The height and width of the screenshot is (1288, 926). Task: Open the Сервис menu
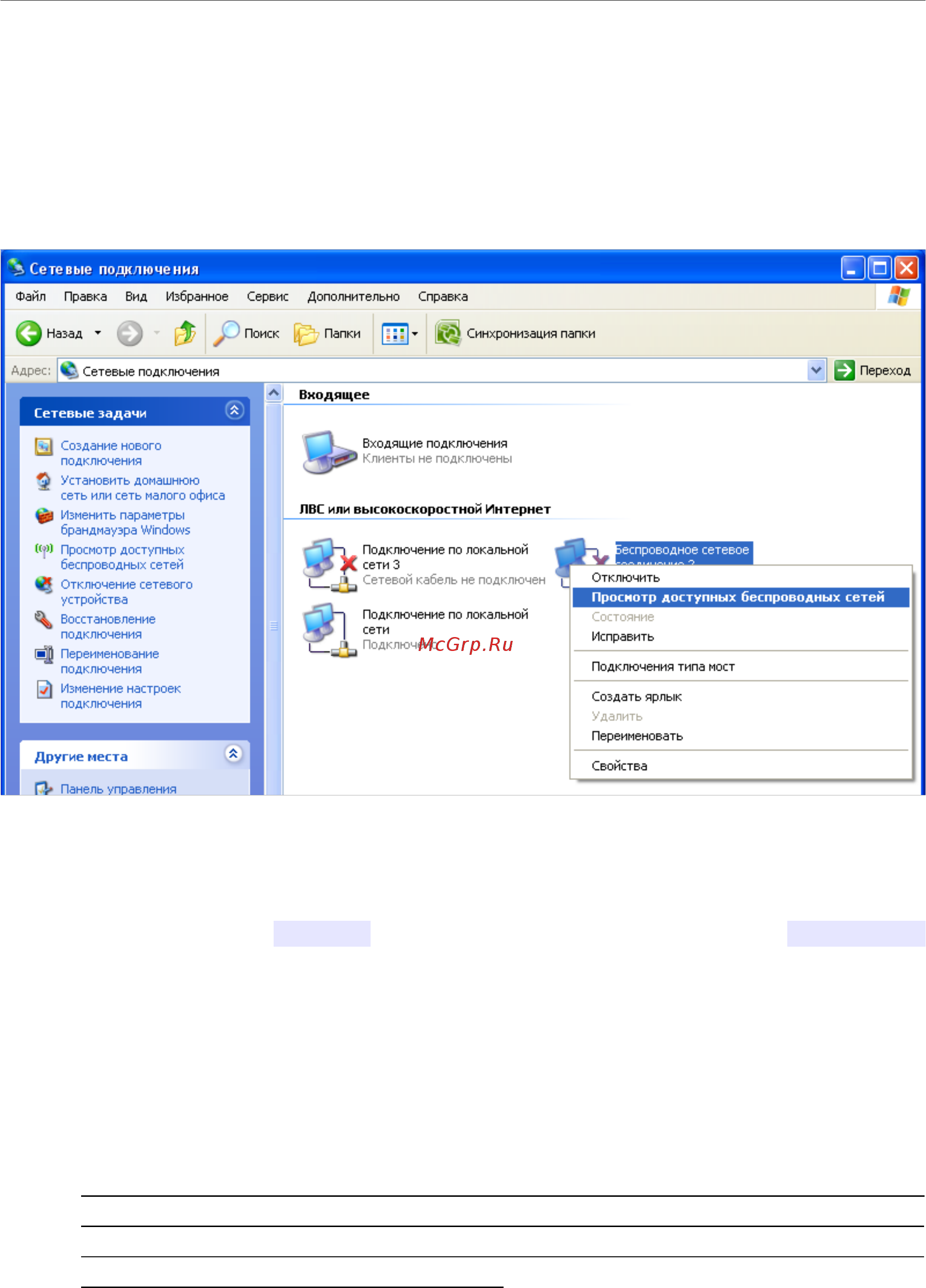[267, 297]
